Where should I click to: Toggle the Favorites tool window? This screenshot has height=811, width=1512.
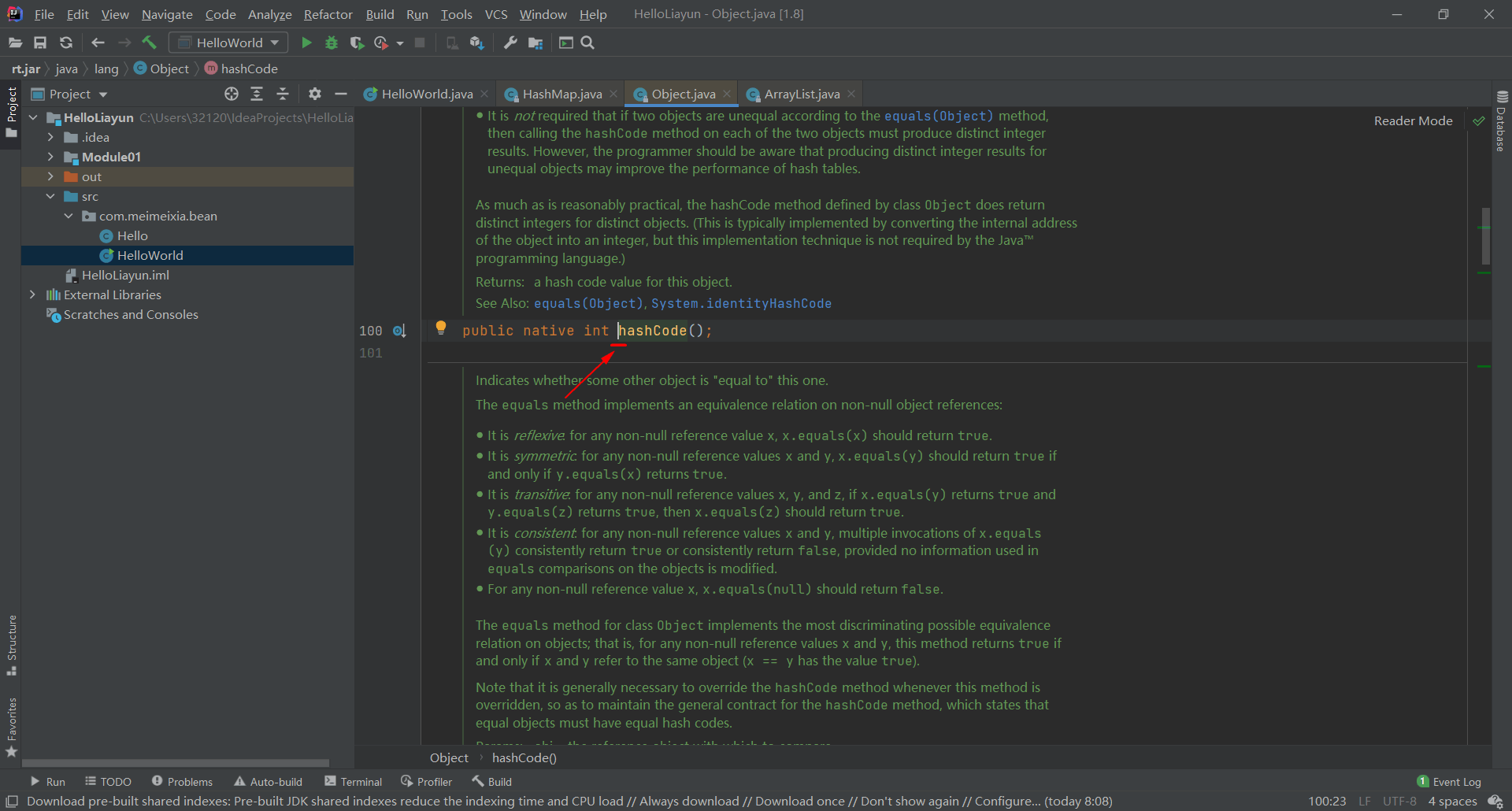[x=11, y=728]
